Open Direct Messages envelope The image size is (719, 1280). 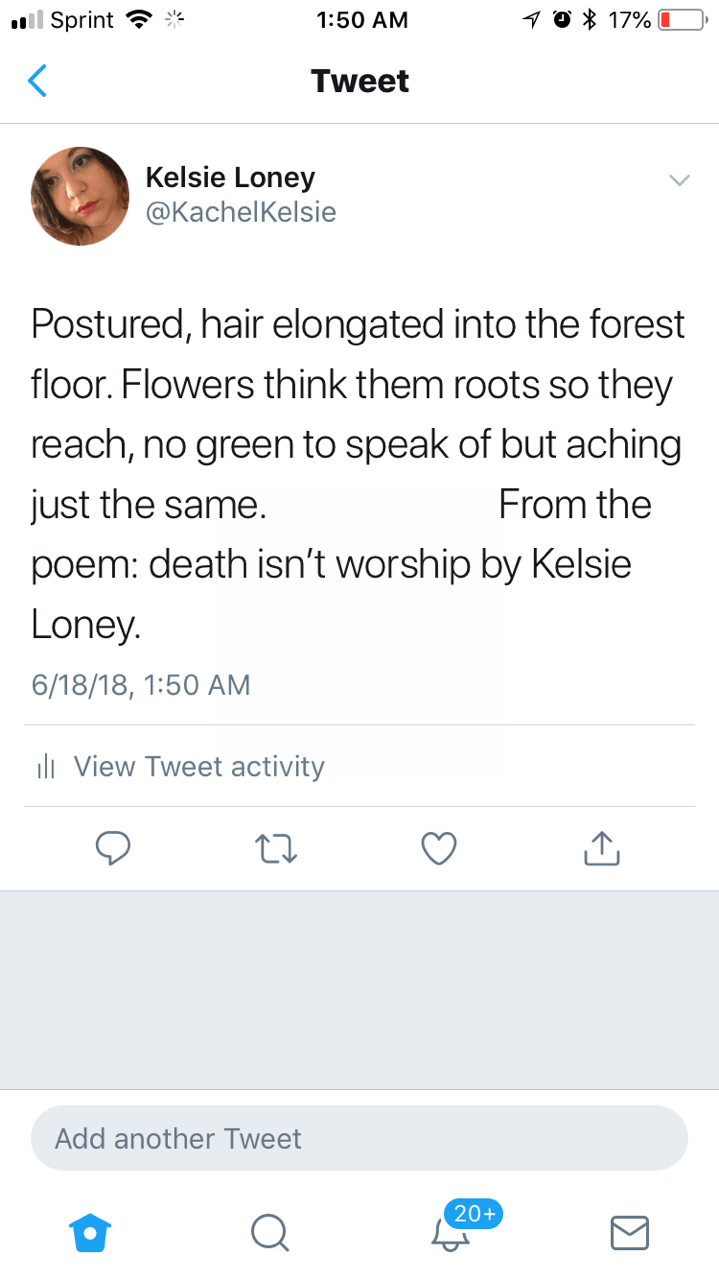click(629, 1232)
